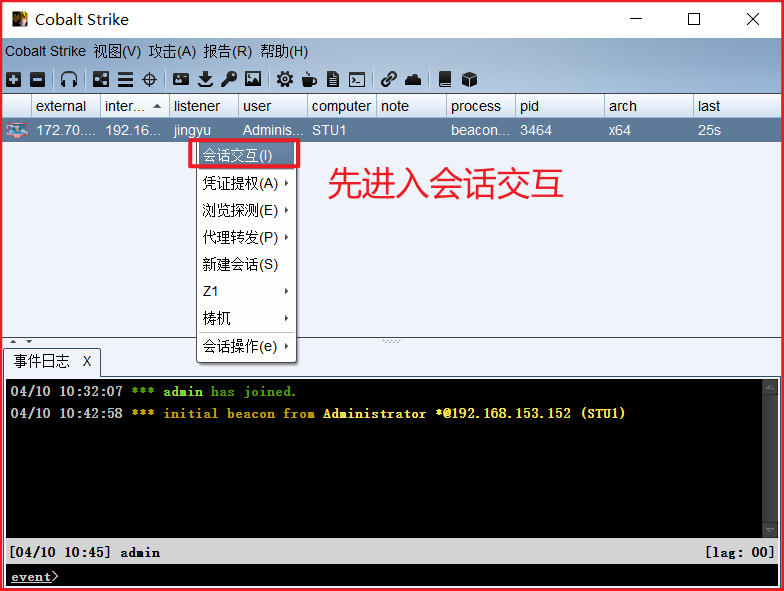
Task: Switch to the session table view icon
Action: (x=125, y=79)
